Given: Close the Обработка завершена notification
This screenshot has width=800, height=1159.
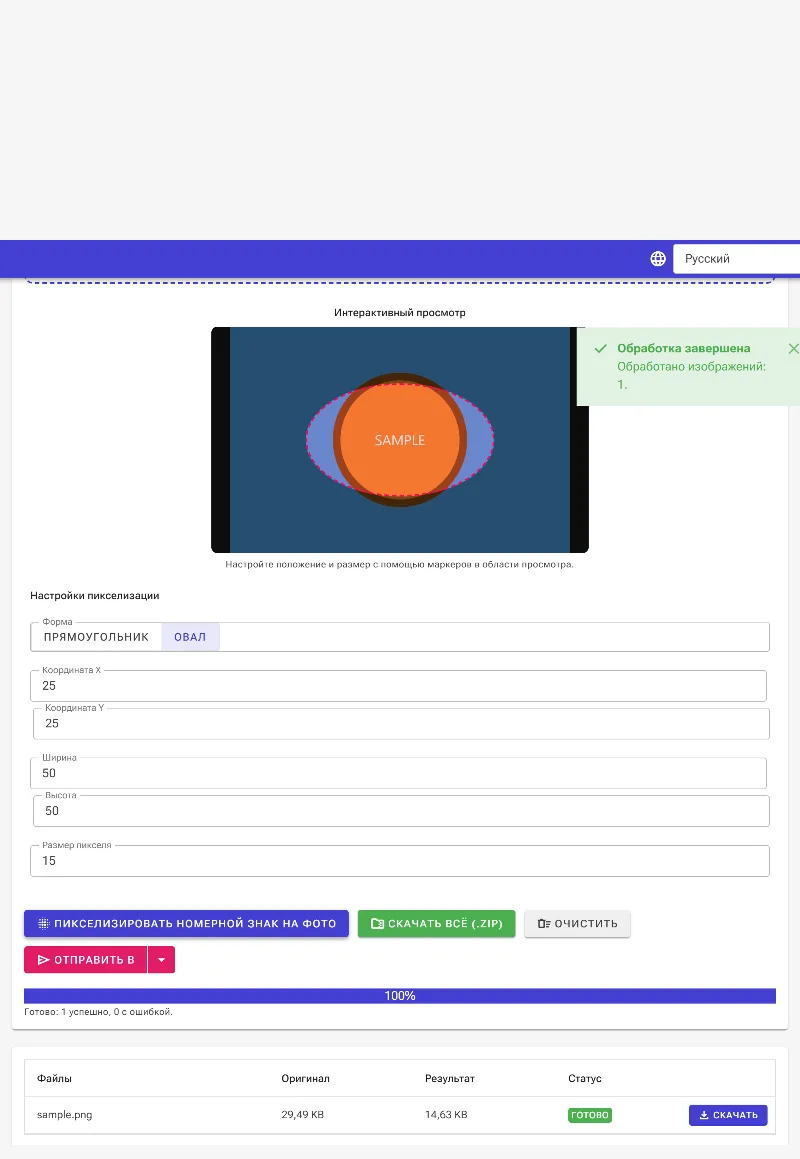Looking at the screenshot, I should (793, 348).
